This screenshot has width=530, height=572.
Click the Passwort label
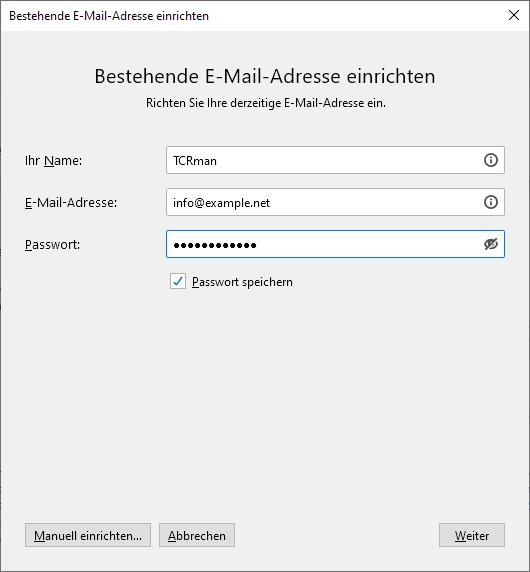point(53,244)
